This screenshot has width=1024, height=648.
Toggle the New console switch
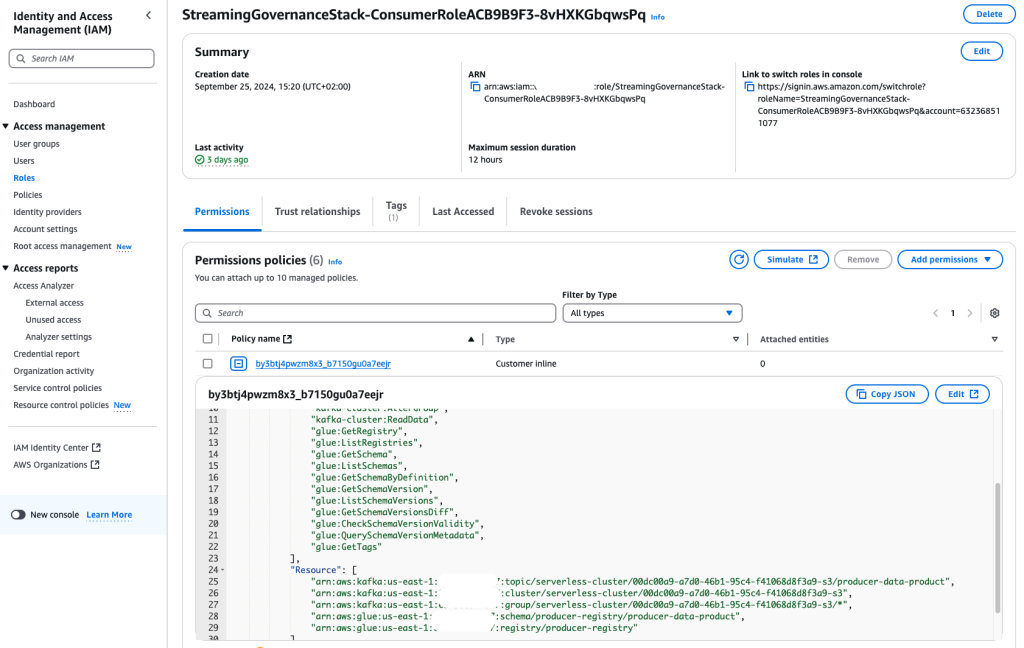[18, 515]
